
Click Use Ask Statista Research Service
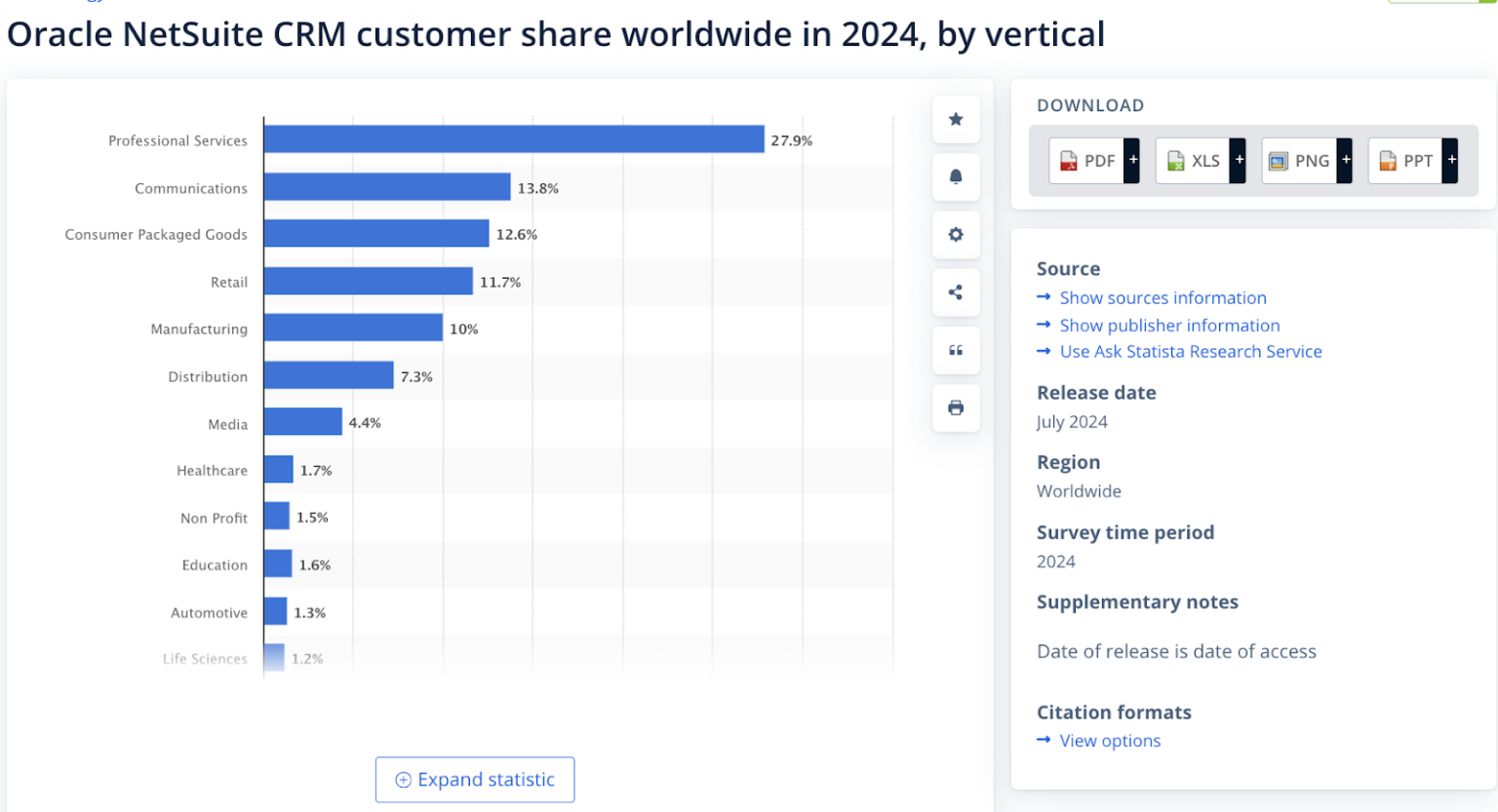[1190, 351]
